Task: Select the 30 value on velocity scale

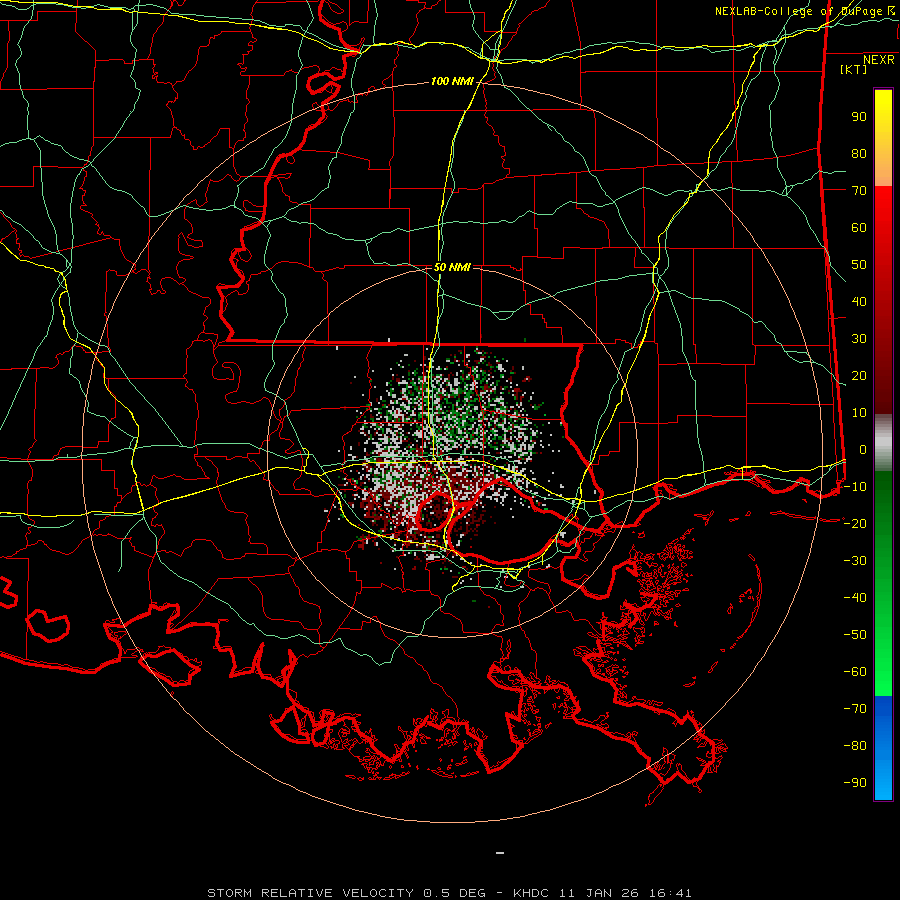Action: (859, 339)
